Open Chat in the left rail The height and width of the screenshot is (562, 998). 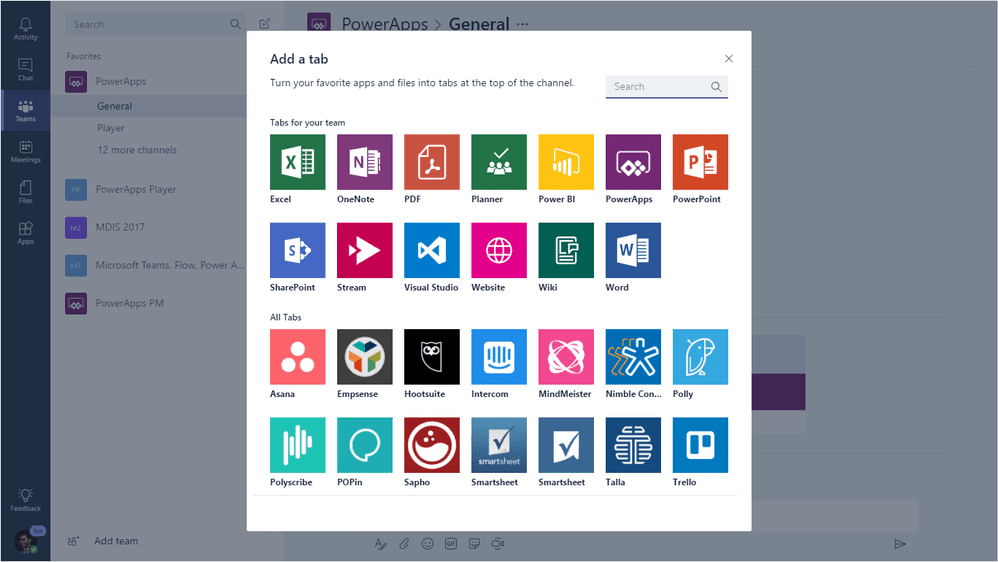click(25, 69)
